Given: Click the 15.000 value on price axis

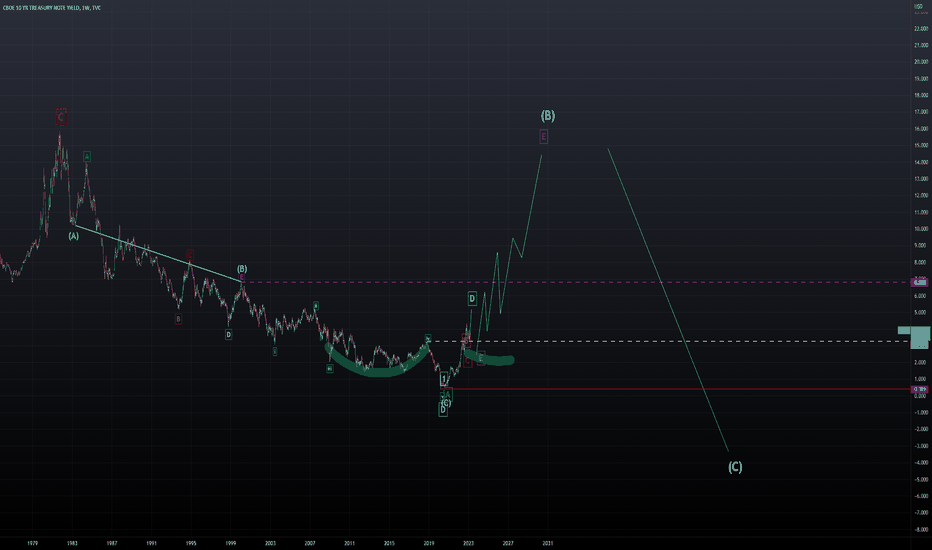Looking at the screenshot, I should [921, 145].
